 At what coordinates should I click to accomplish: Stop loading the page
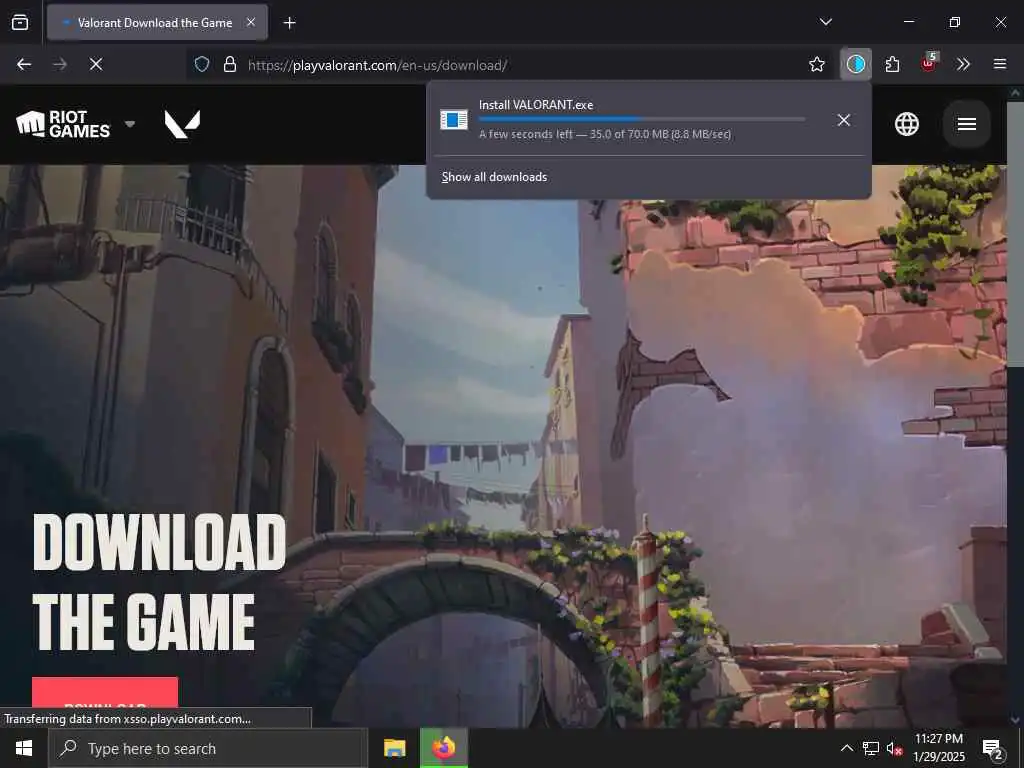(x=96, y=64)
